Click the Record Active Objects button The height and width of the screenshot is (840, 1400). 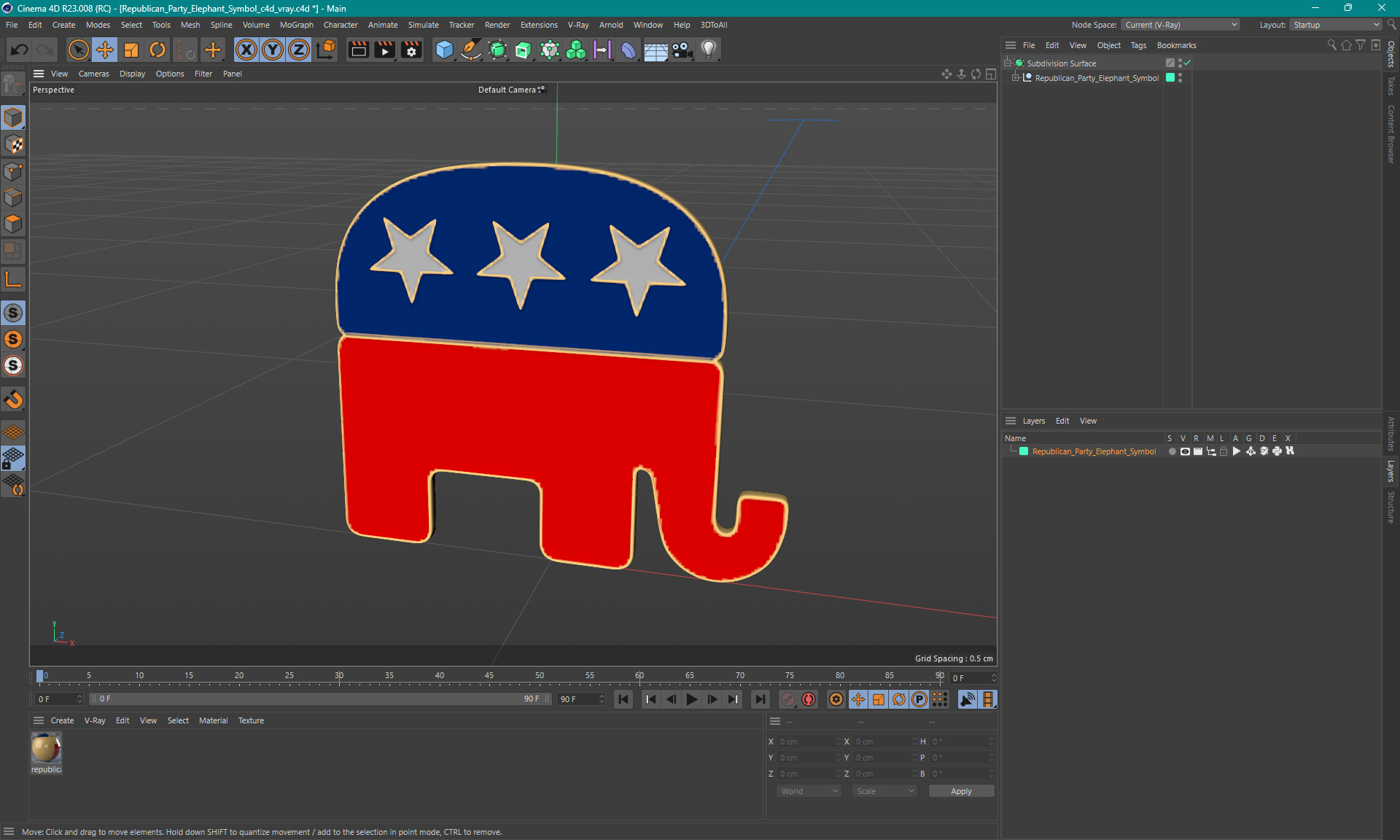pyautogui.click(x=787, y=699)
